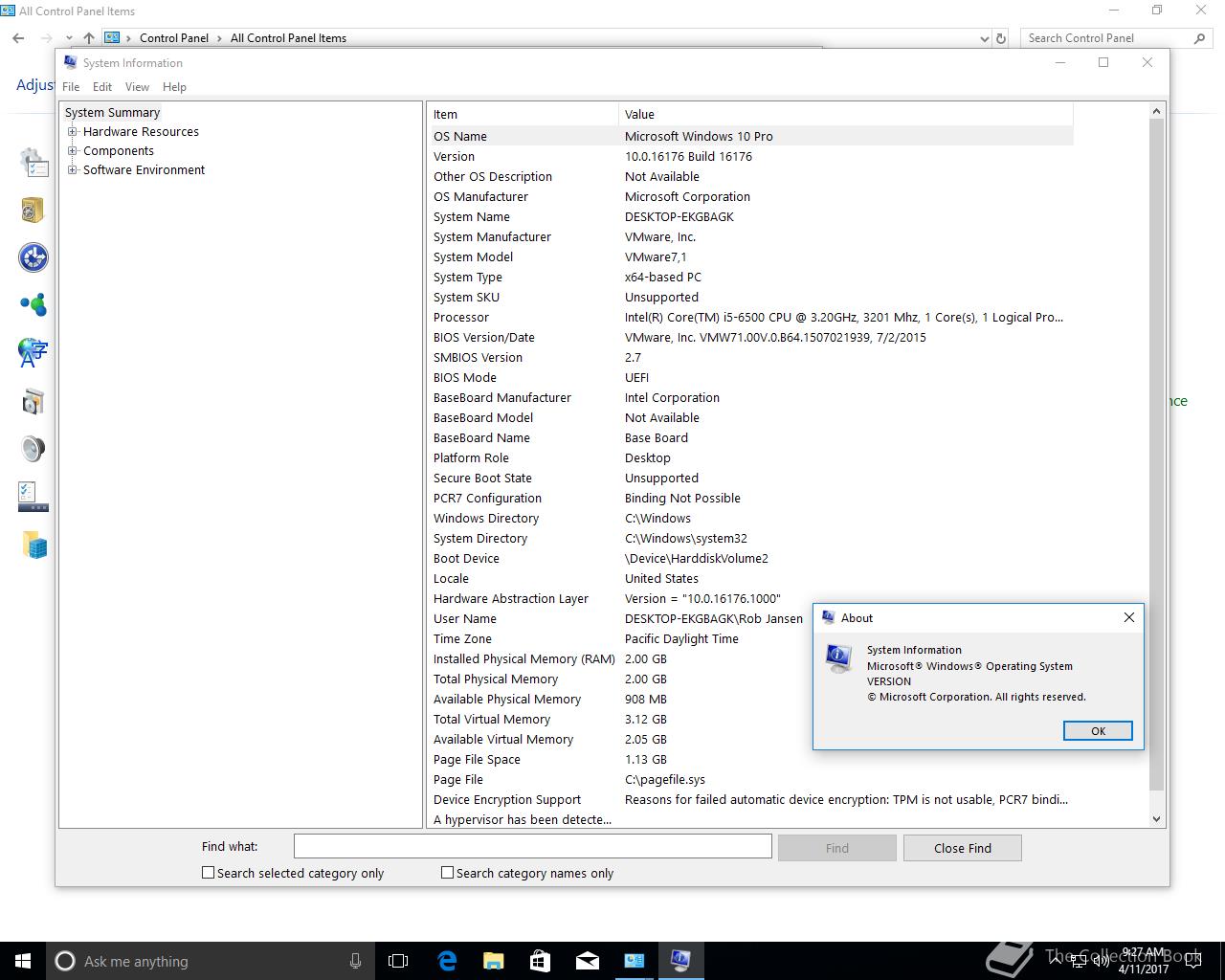Switch to Control Panel taskbar button
This screenshot has height=980, width=1225.
point(634,961)
